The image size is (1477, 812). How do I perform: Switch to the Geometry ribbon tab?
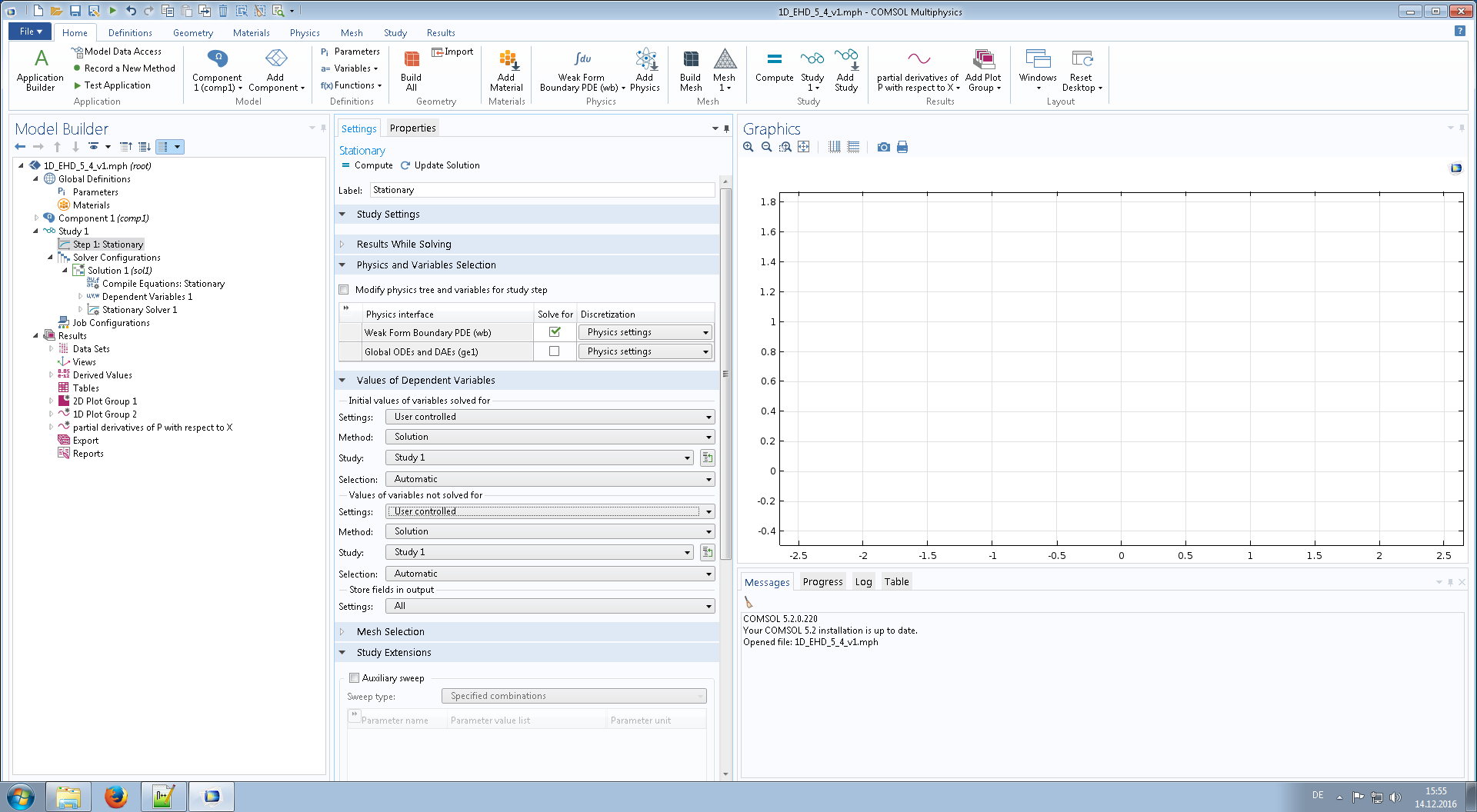[193, 33]
